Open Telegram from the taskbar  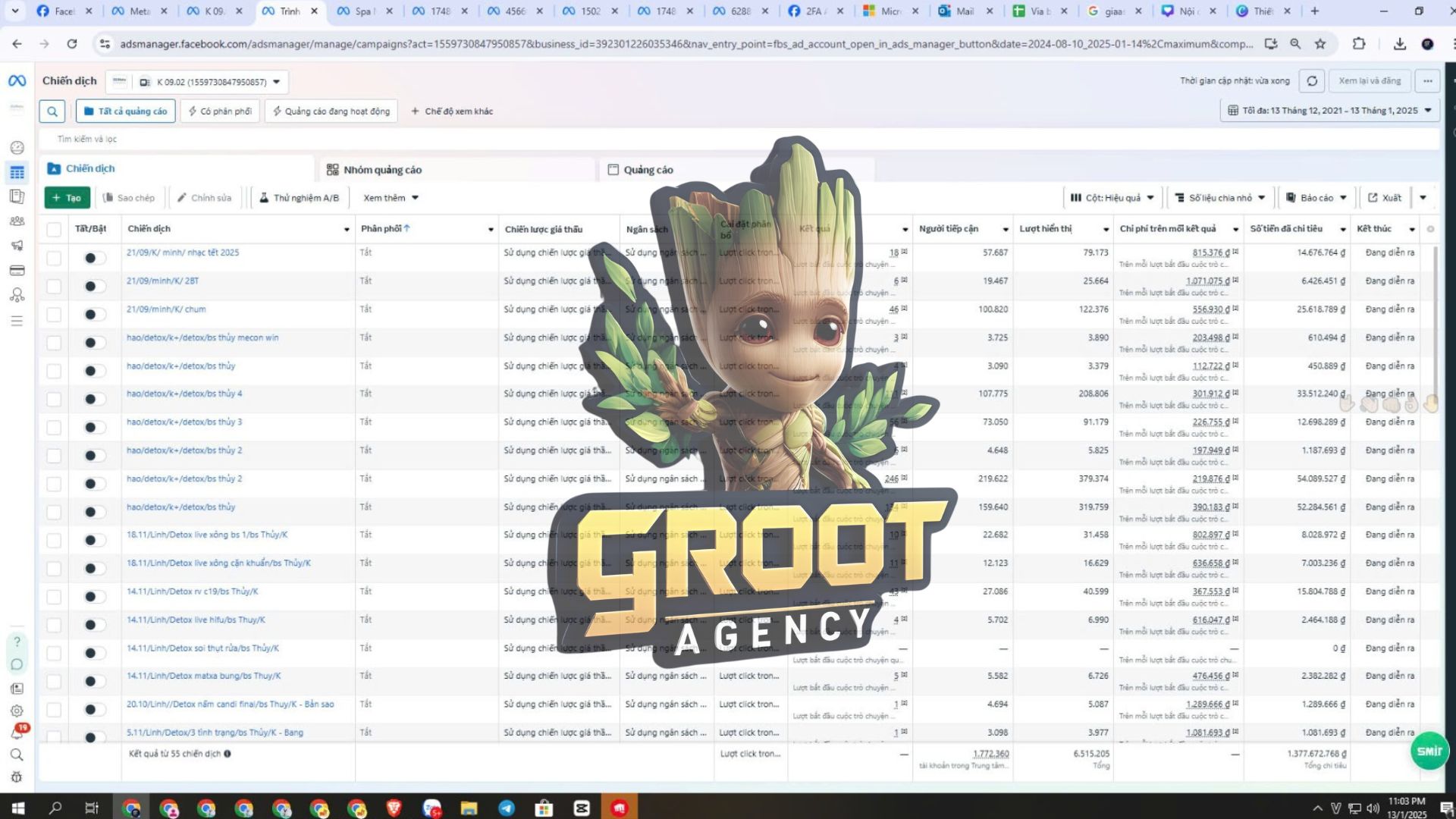[x=507, y=808]
